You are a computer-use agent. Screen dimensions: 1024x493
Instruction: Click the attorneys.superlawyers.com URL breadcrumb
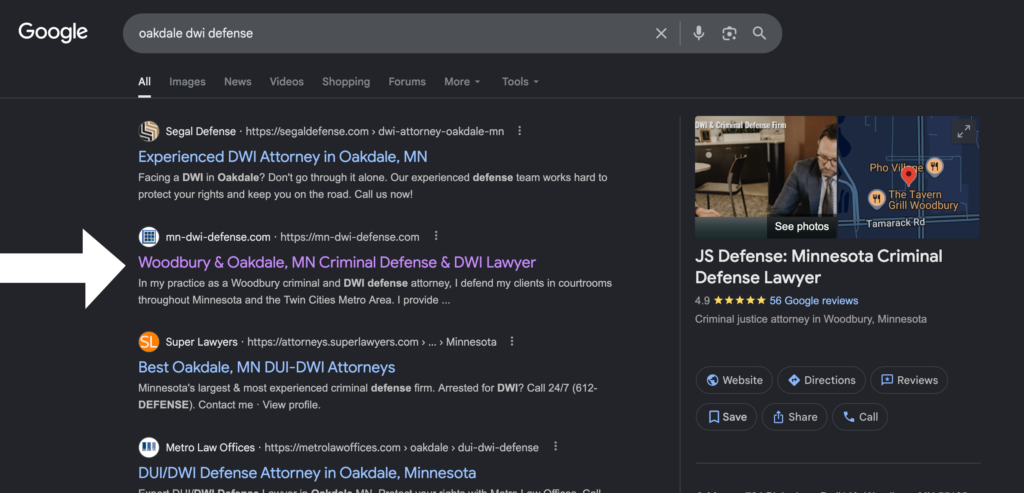click(x=372, y=342)
